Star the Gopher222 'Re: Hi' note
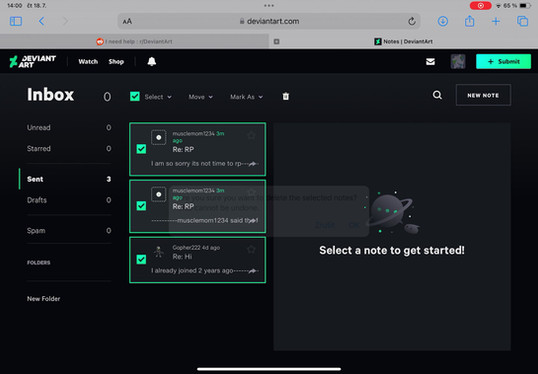The image size is (538, 374). click(251, 249)
